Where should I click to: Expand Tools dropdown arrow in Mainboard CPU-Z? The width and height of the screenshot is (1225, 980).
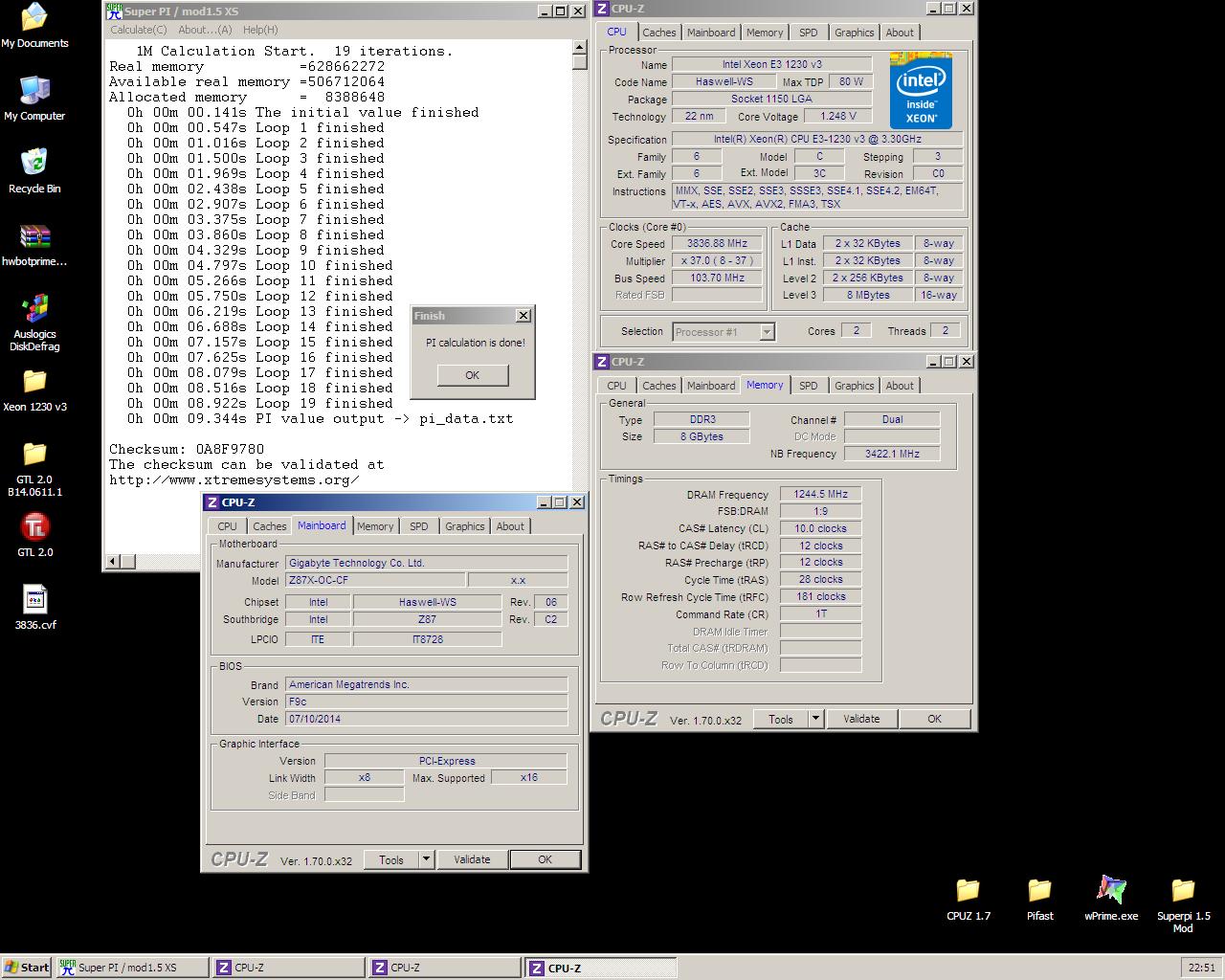tap(426, 859)
